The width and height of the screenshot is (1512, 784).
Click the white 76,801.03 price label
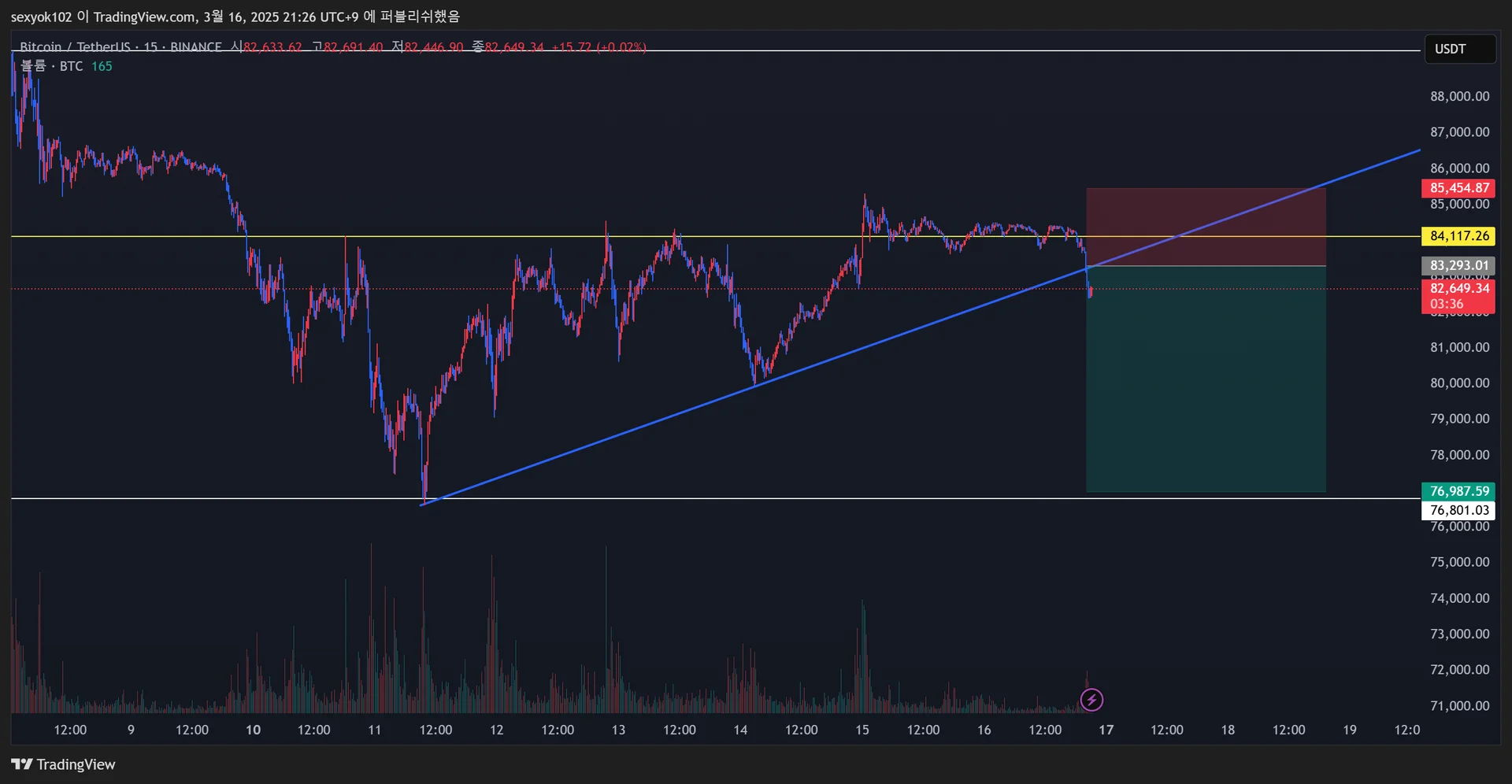(1458, 510)
